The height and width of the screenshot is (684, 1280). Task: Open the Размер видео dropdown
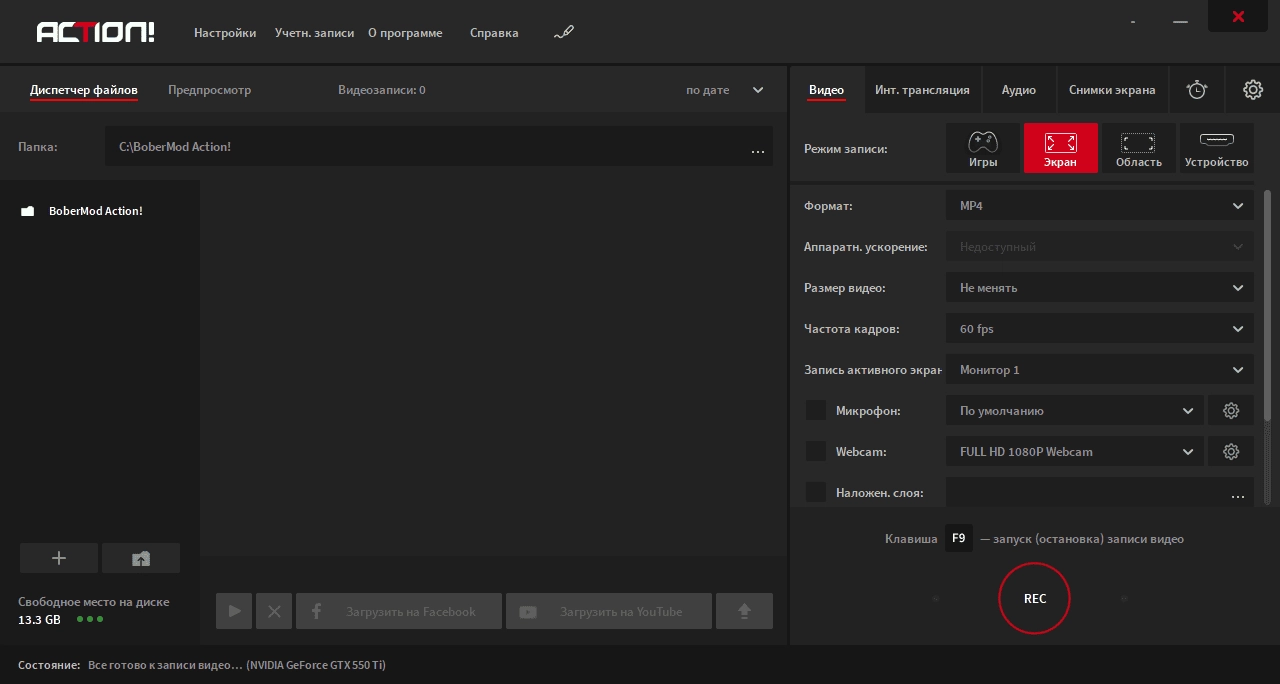1100,288
